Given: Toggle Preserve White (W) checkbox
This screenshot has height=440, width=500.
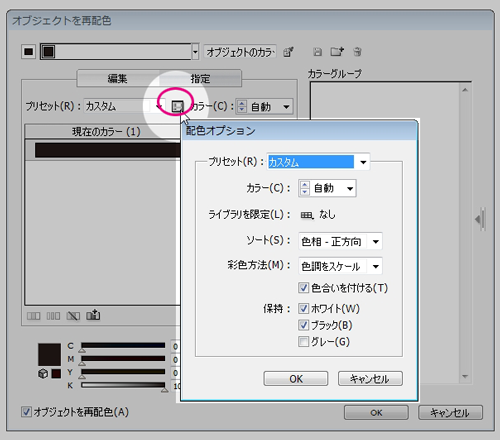Looking at the screenshot, I should [x=303, y=308].
